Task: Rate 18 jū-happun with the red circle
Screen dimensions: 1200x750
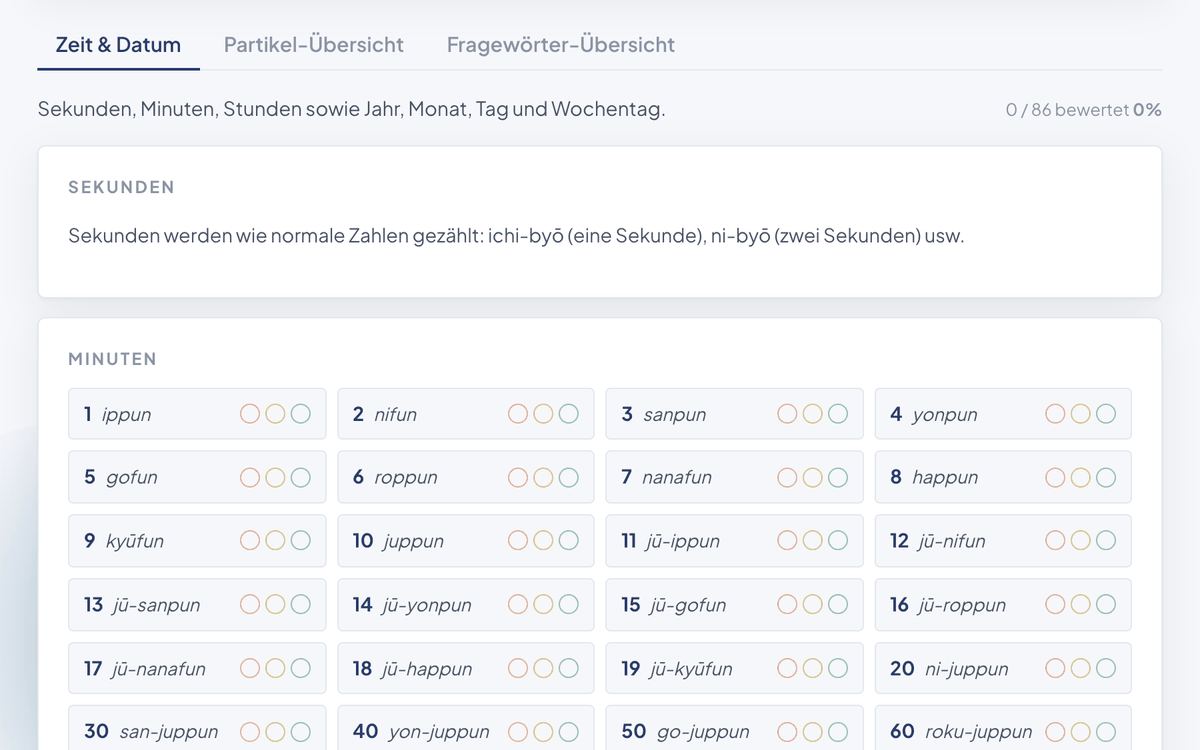Action: (x=518, y=668)
